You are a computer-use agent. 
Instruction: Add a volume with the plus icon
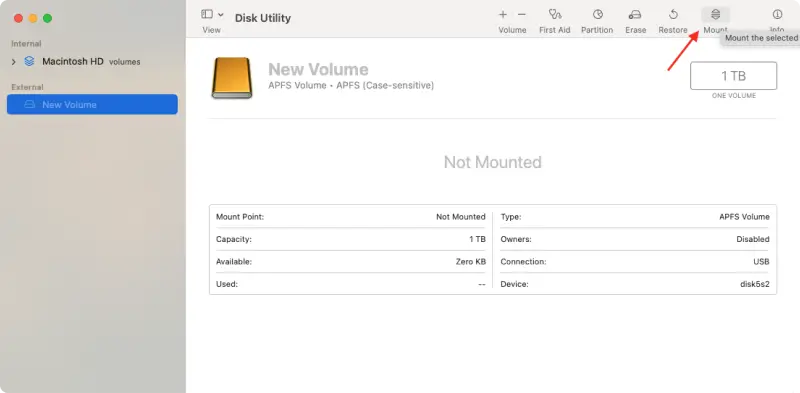tap(503, 15)
